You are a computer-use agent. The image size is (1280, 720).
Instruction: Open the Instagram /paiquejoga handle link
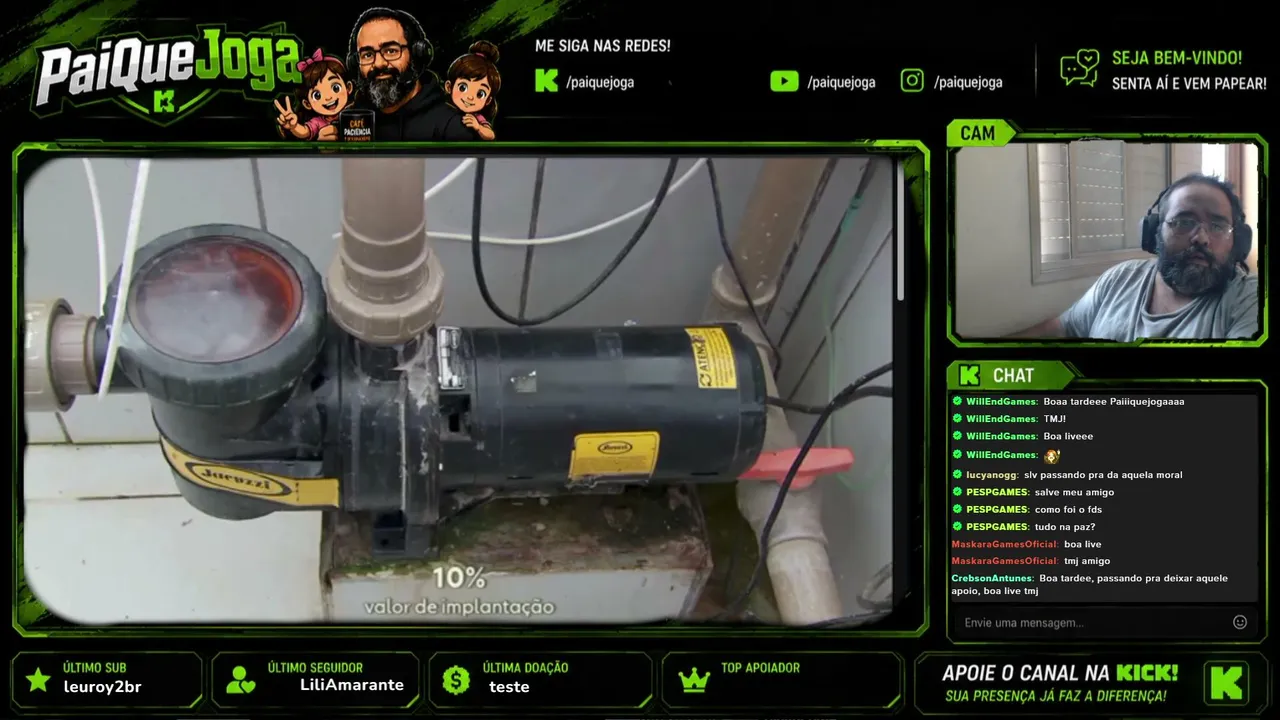(x=968, y=82)
